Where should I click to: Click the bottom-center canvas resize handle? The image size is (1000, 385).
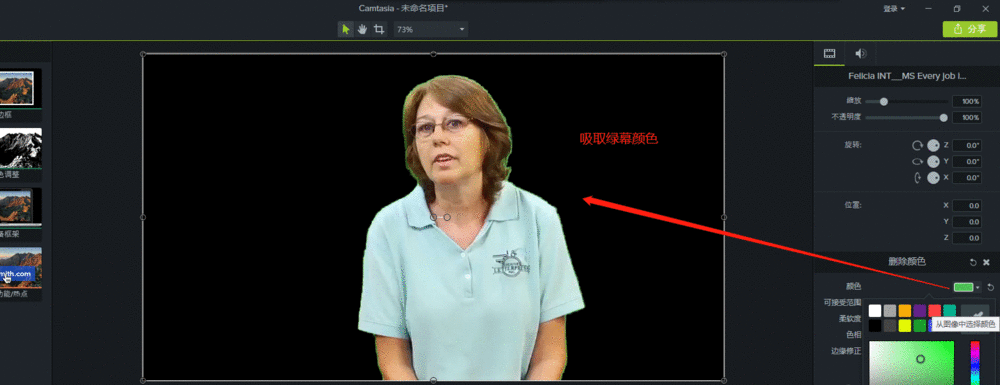pos(434,381)
